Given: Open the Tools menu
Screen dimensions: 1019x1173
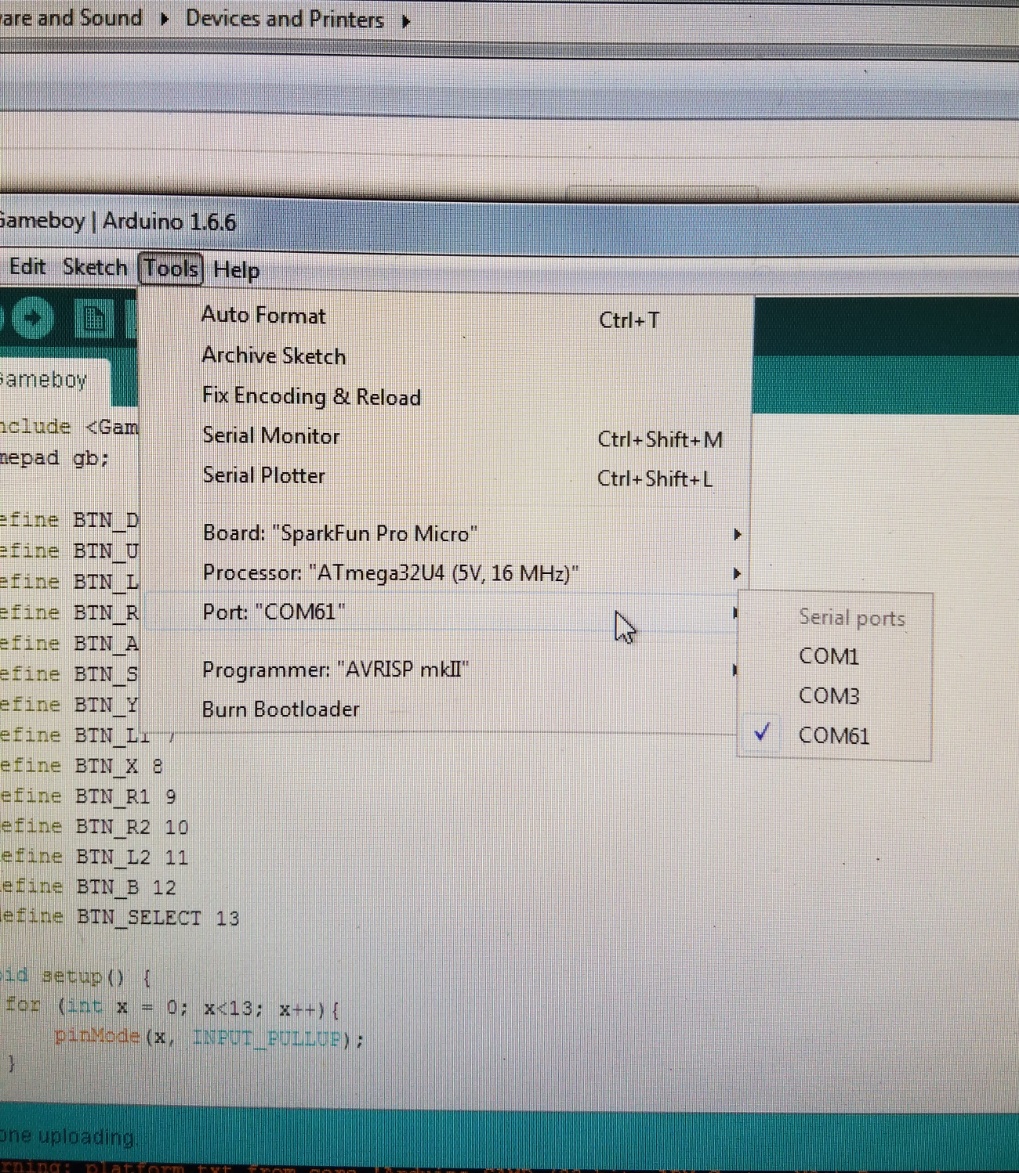Looking at the screenshot, I should (171, 268).
